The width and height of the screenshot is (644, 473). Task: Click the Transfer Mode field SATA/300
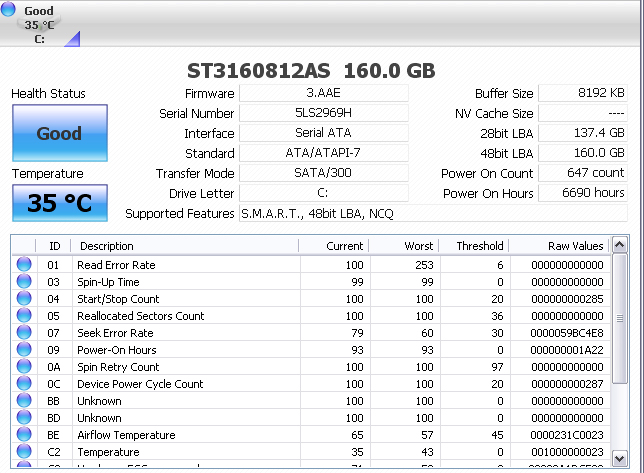[x=324, y=173]
